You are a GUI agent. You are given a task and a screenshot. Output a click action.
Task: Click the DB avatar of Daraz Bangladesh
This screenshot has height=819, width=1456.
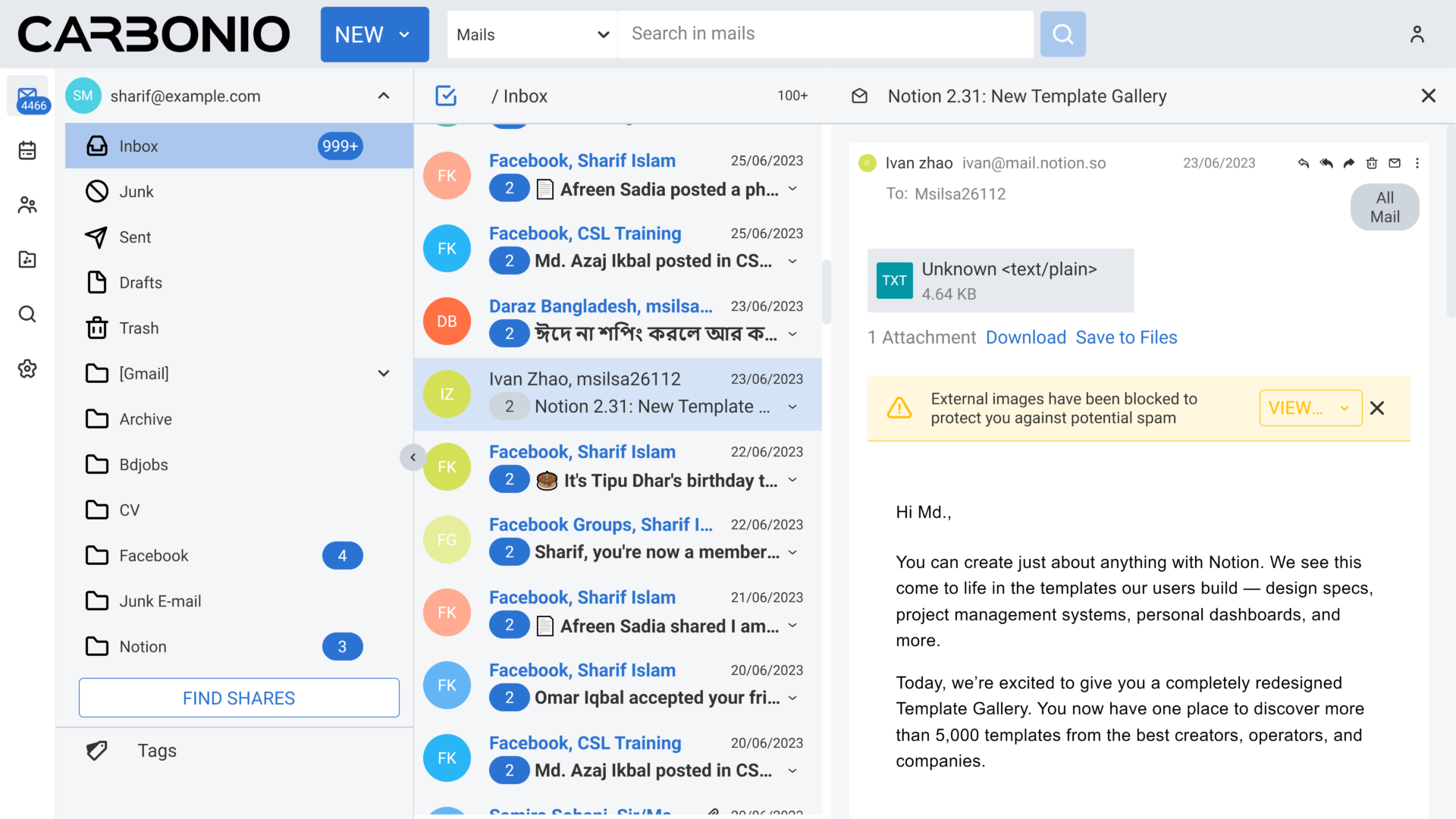point(447,322)
